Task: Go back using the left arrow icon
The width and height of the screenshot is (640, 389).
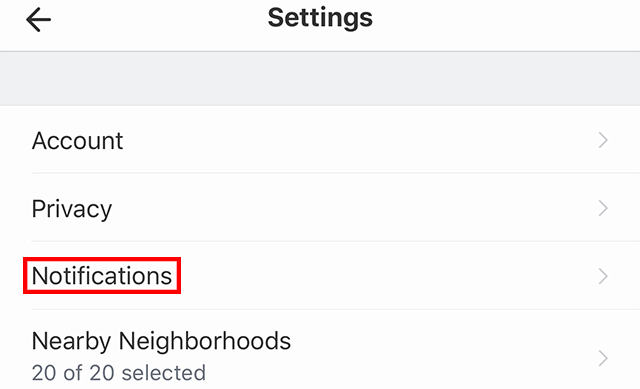Action: [x=38, y=20]
